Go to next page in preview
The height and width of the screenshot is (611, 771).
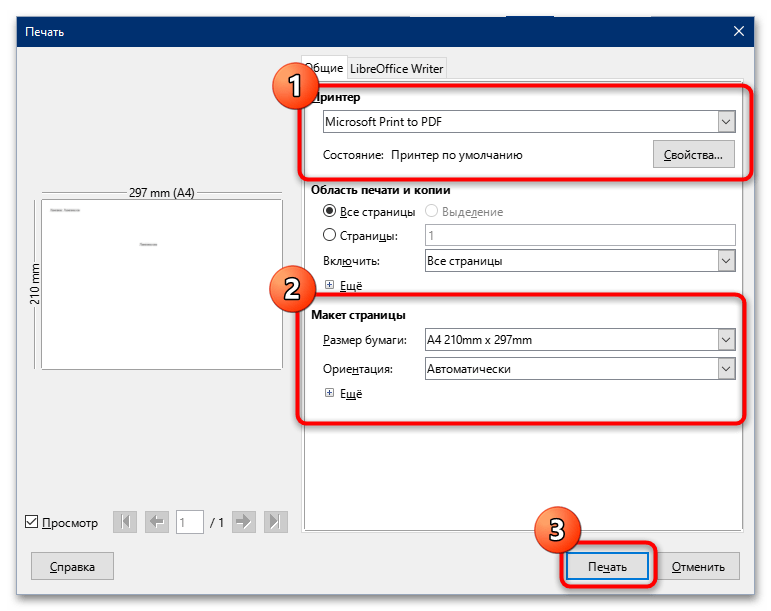243,522
